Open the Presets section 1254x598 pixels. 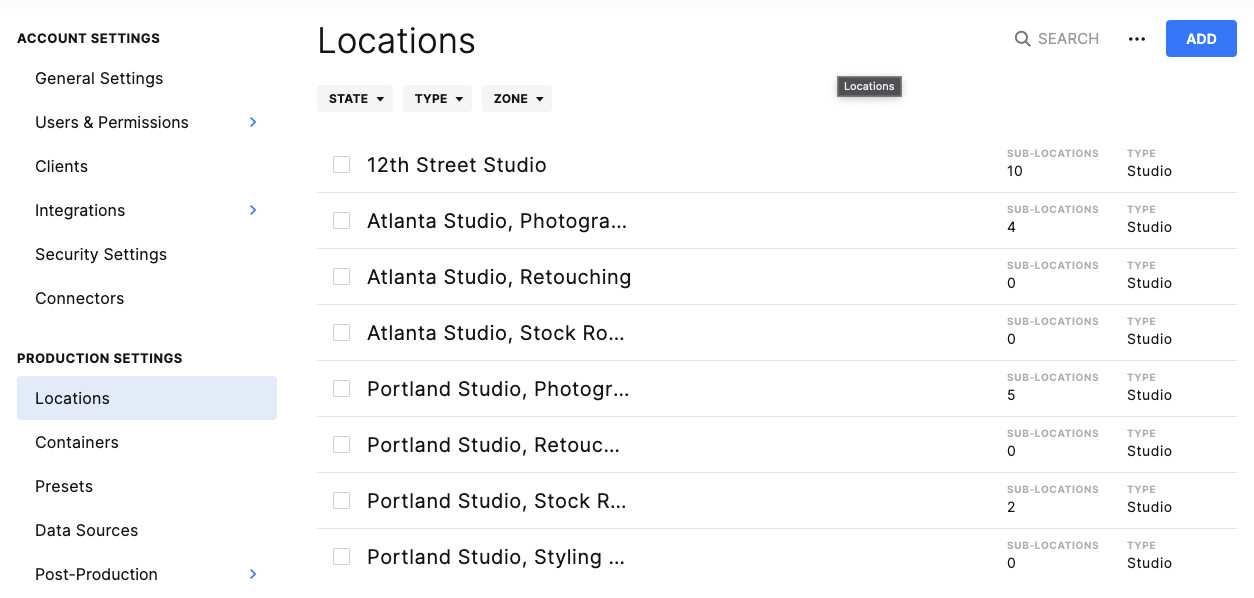coord(63,486)
